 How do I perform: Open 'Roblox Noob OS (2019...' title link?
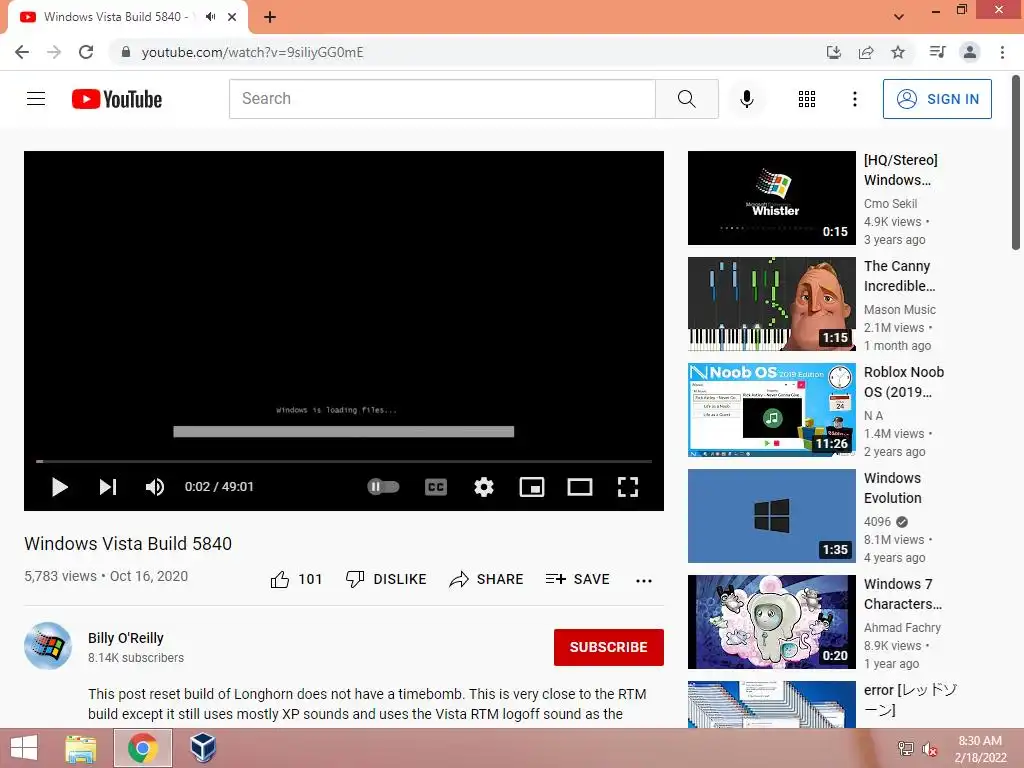[904, 382]
